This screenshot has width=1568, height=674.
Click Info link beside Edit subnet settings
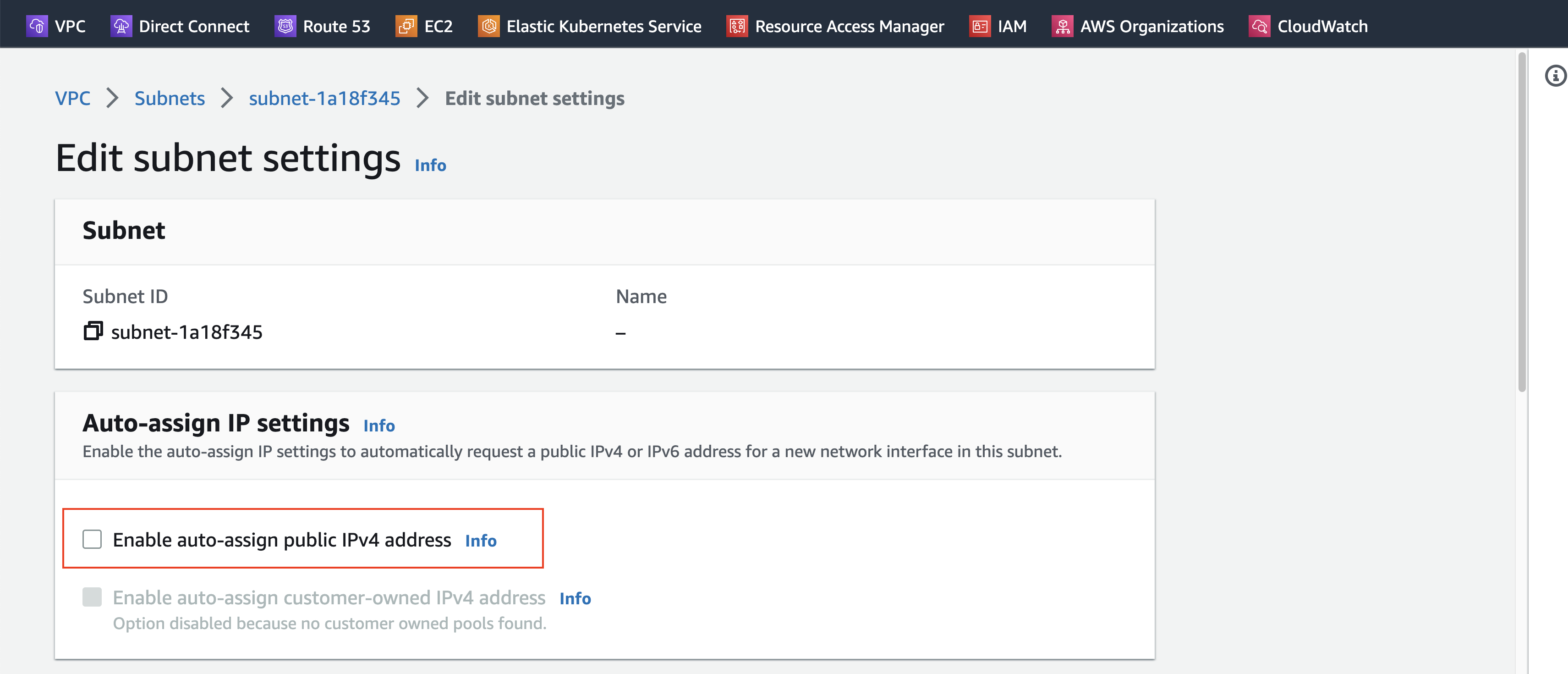[430, 166]
